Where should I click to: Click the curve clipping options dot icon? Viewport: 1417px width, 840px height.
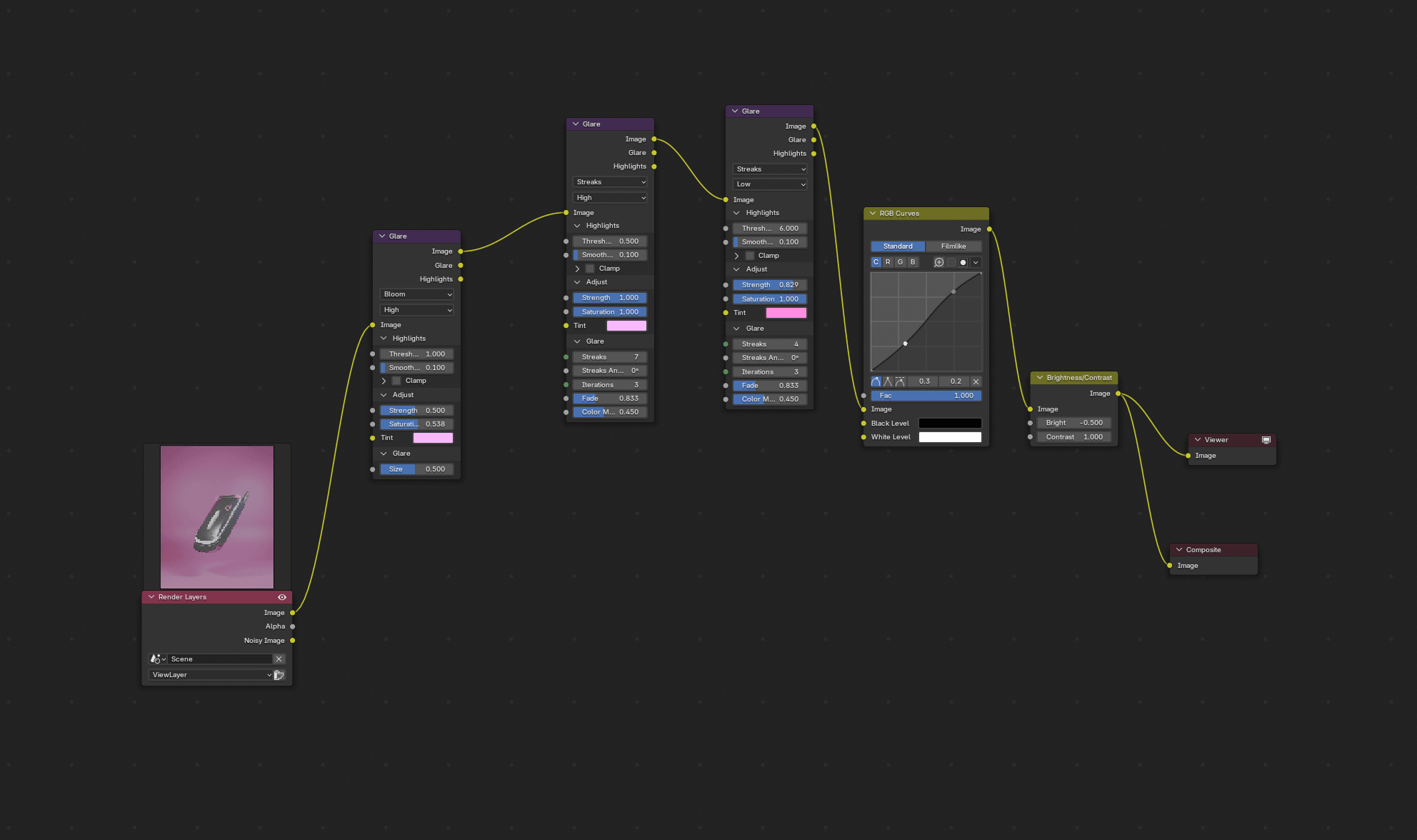pos(963,262)
